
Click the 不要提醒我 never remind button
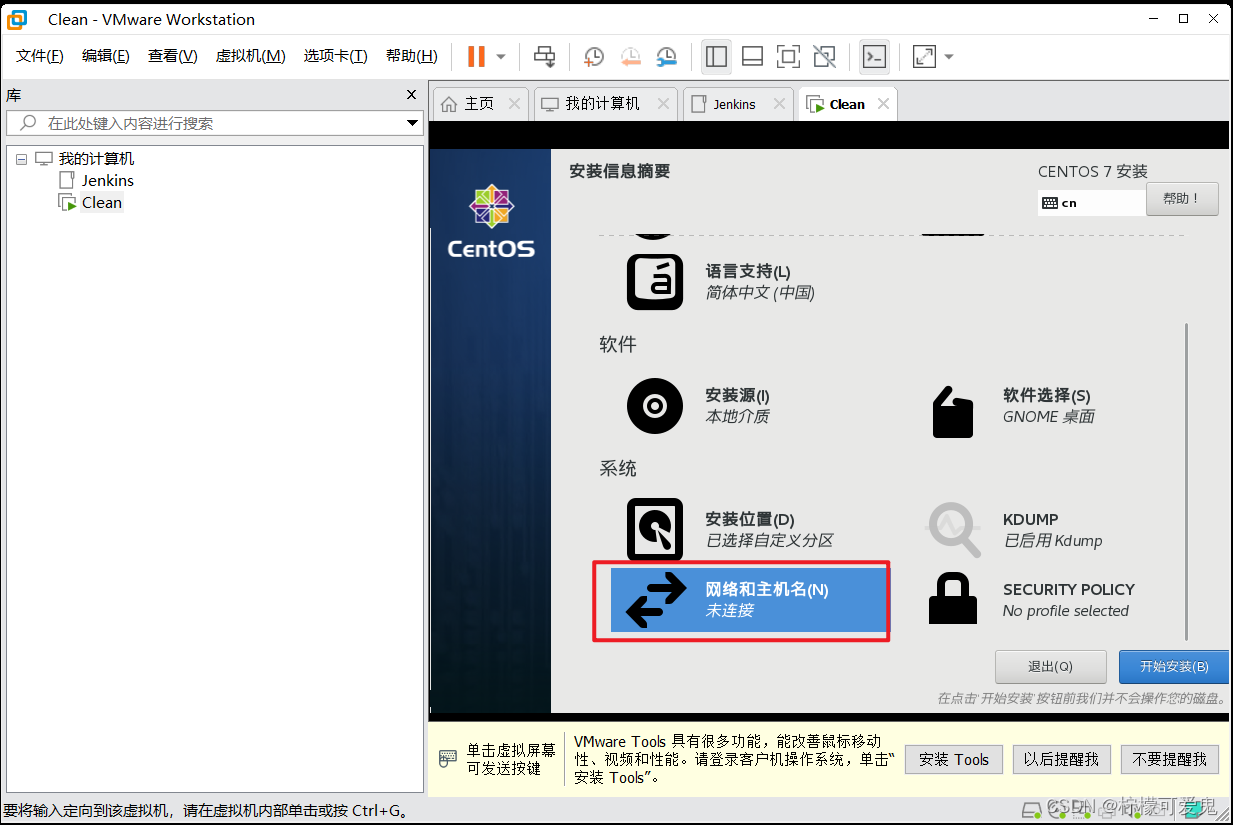point(1170,760)
